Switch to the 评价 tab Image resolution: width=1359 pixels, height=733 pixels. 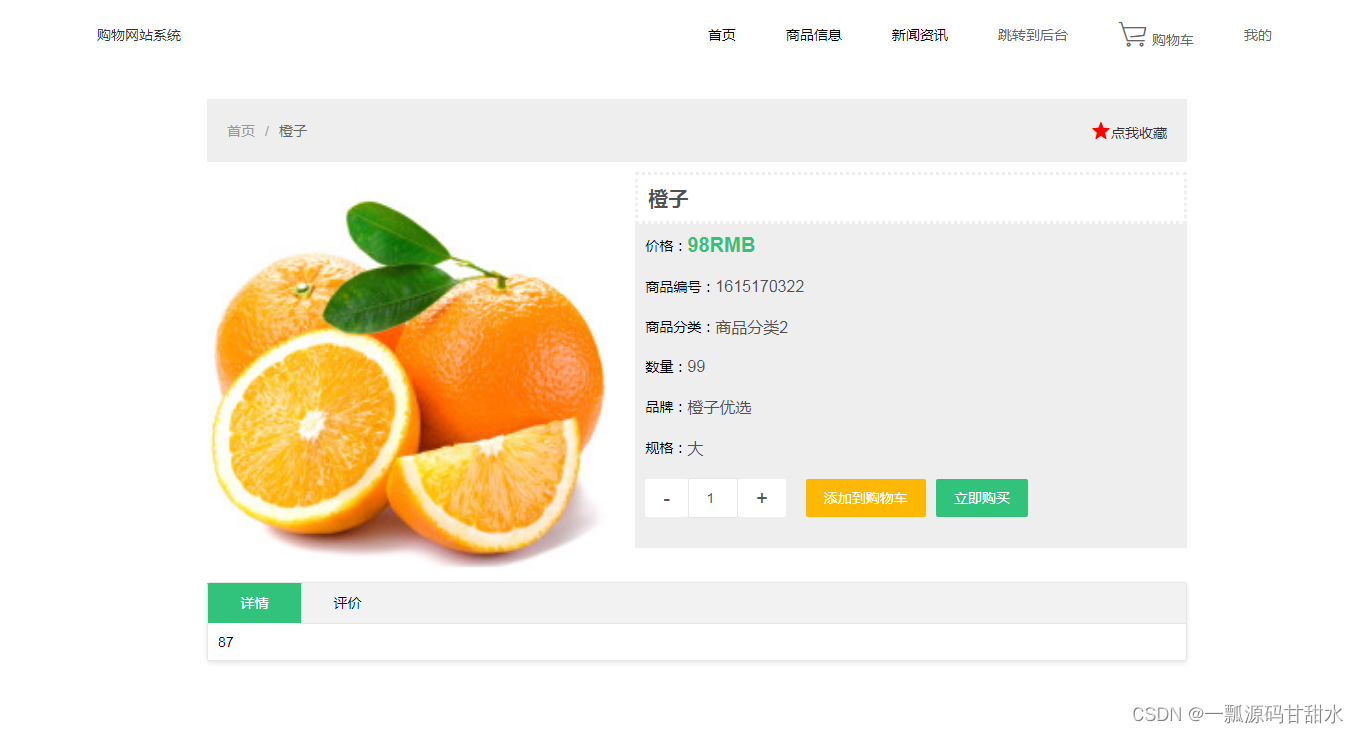[x=348, y=603]
